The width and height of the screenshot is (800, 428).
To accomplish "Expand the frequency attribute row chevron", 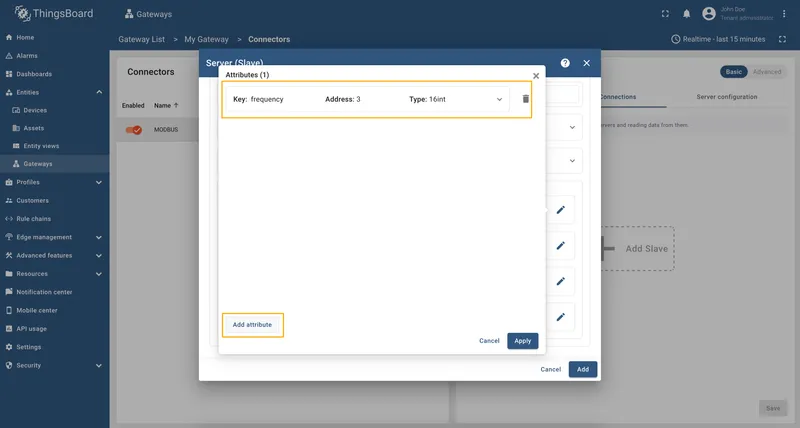I will (499, 99).
